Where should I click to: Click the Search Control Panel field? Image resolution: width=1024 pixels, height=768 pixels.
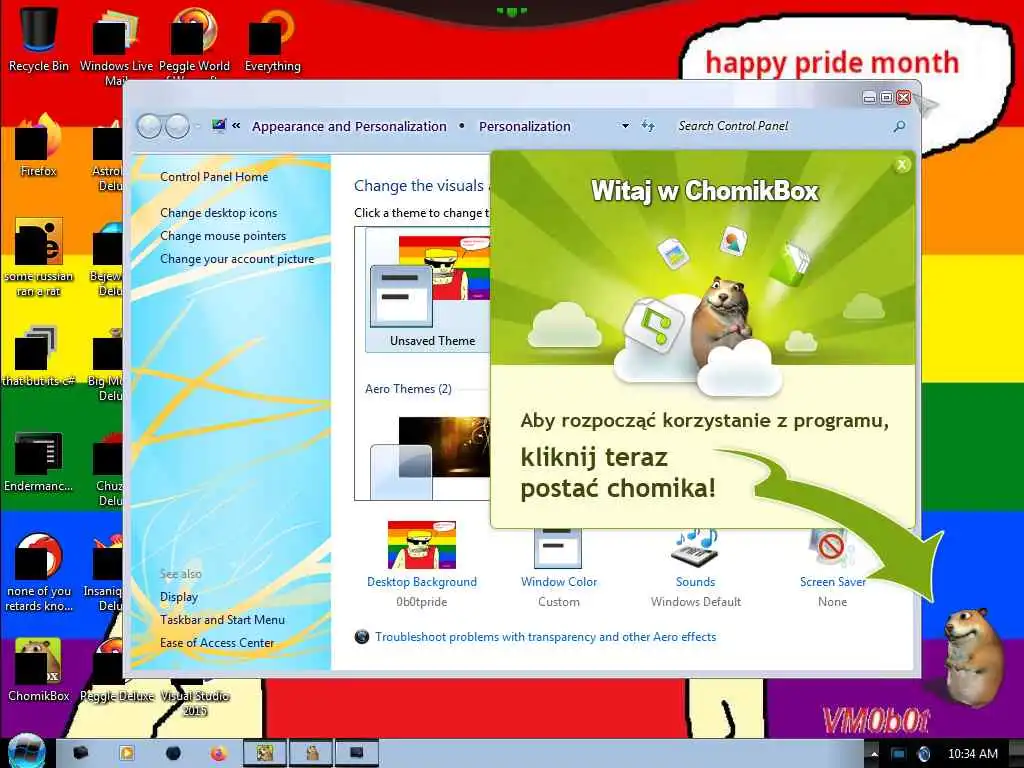click(780, 126)
